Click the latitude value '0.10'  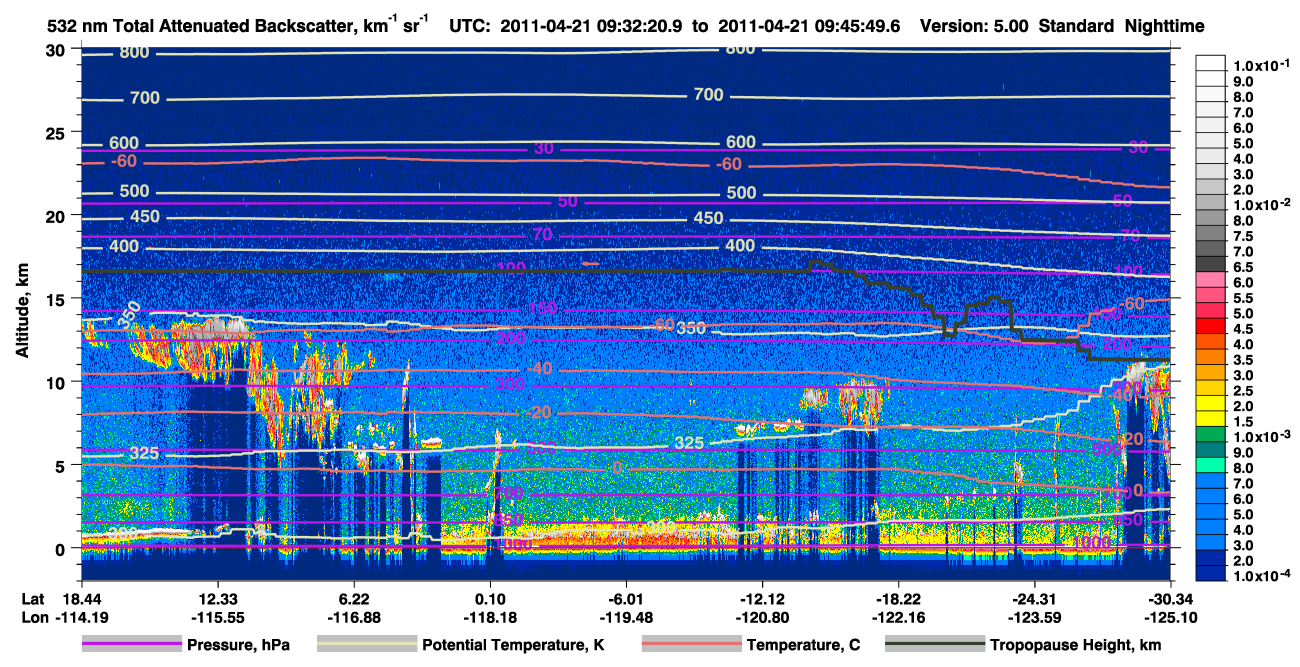pos(489,599)
